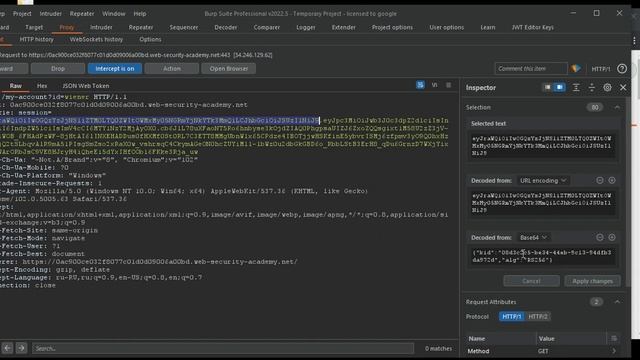Screen dimensions: 640x360
Task: Open the Intruder menu in the menu bar
Action: pyautogui.click(x=51, y=13)
